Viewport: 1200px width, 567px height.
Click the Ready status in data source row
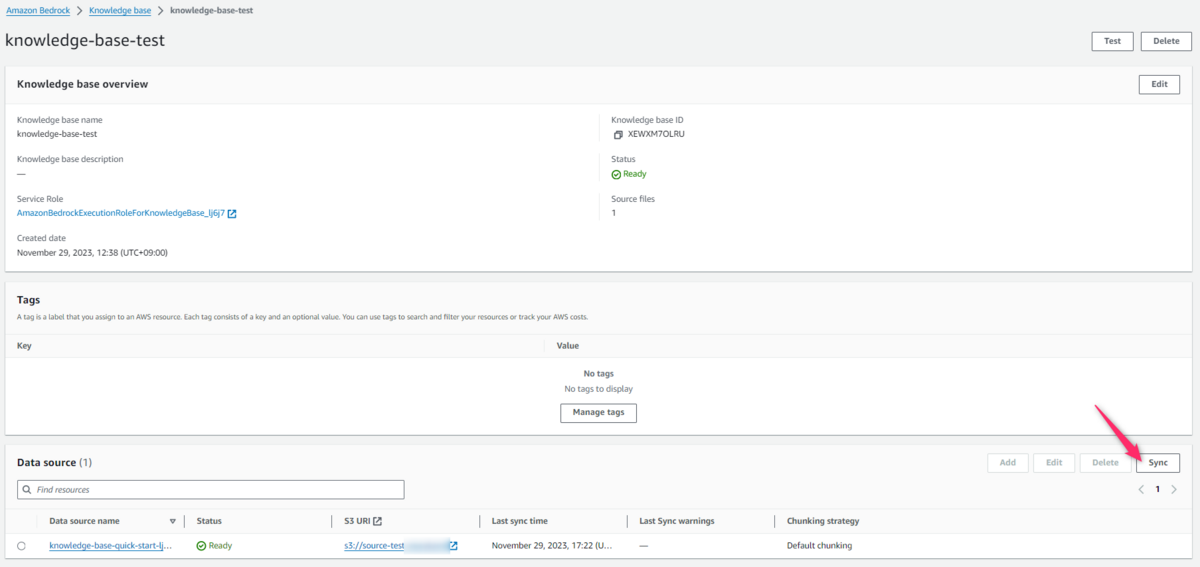[214, 546]
